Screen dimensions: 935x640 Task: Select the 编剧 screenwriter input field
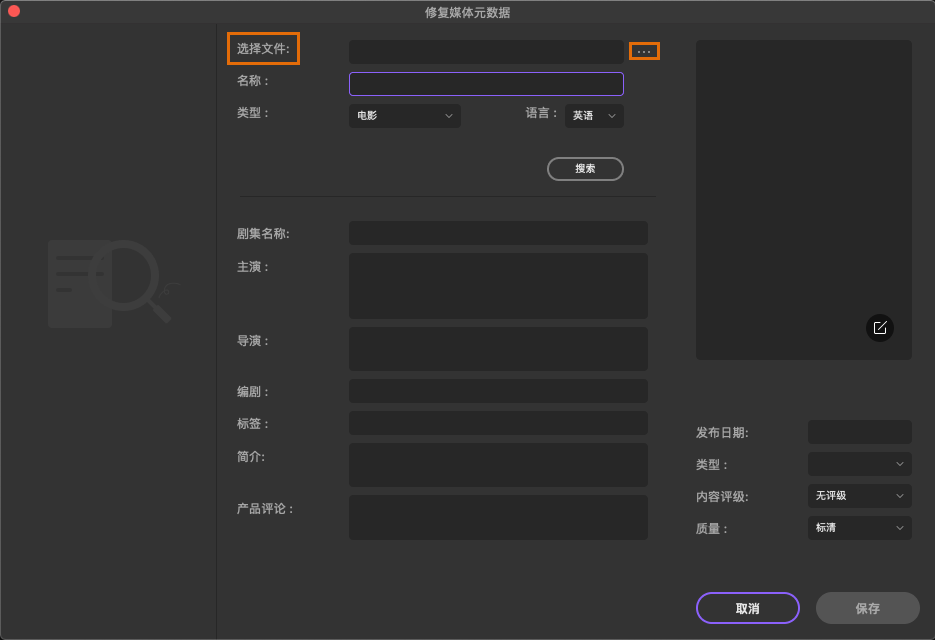[x=497, y=391]
